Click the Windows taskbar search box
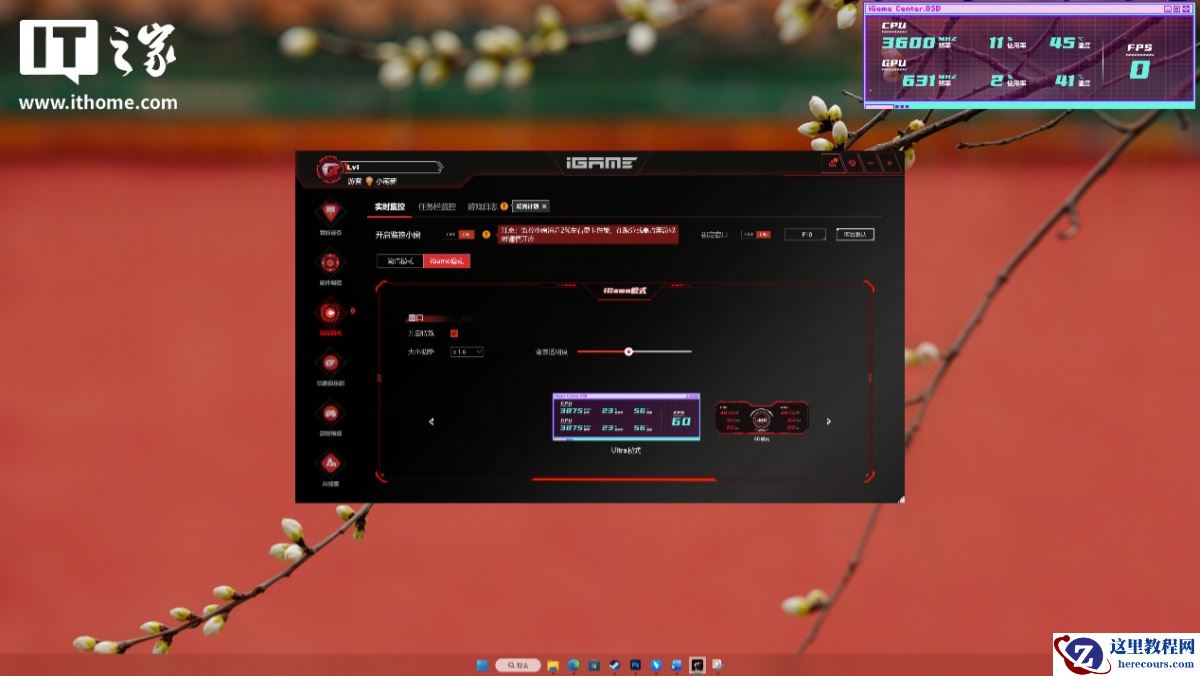The height and width of the screenshot is (676, 1200). click(x=518, y=665)
